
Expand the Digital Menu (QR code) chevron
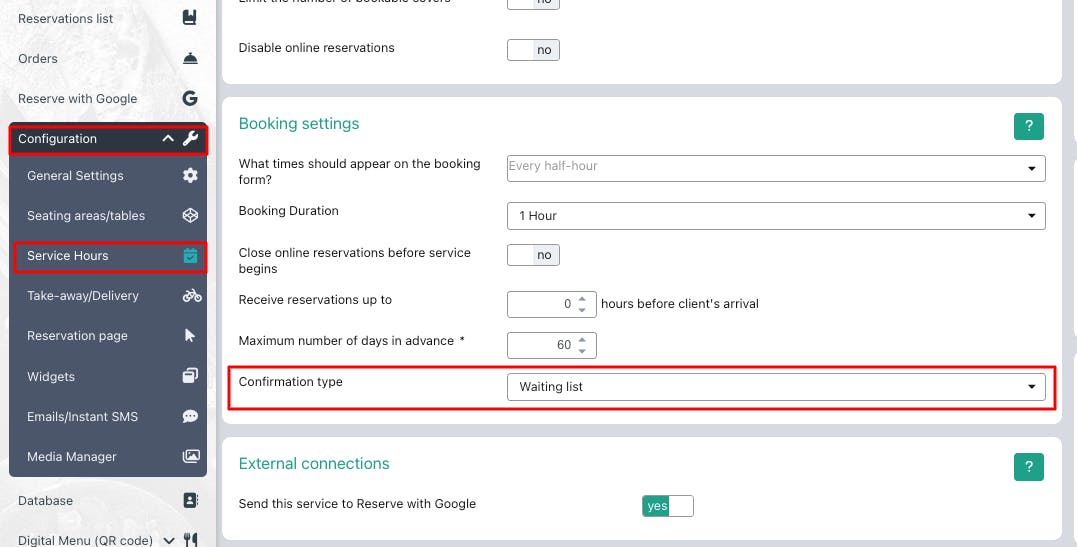(169, 541)
